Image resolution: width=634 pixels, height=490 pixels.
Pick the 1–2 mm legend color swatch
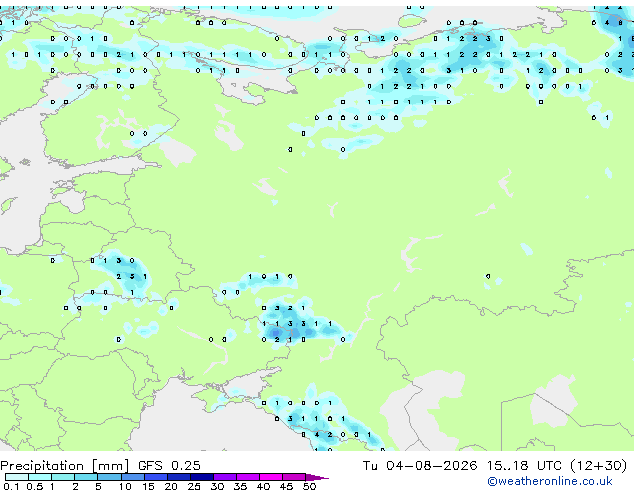63,477
